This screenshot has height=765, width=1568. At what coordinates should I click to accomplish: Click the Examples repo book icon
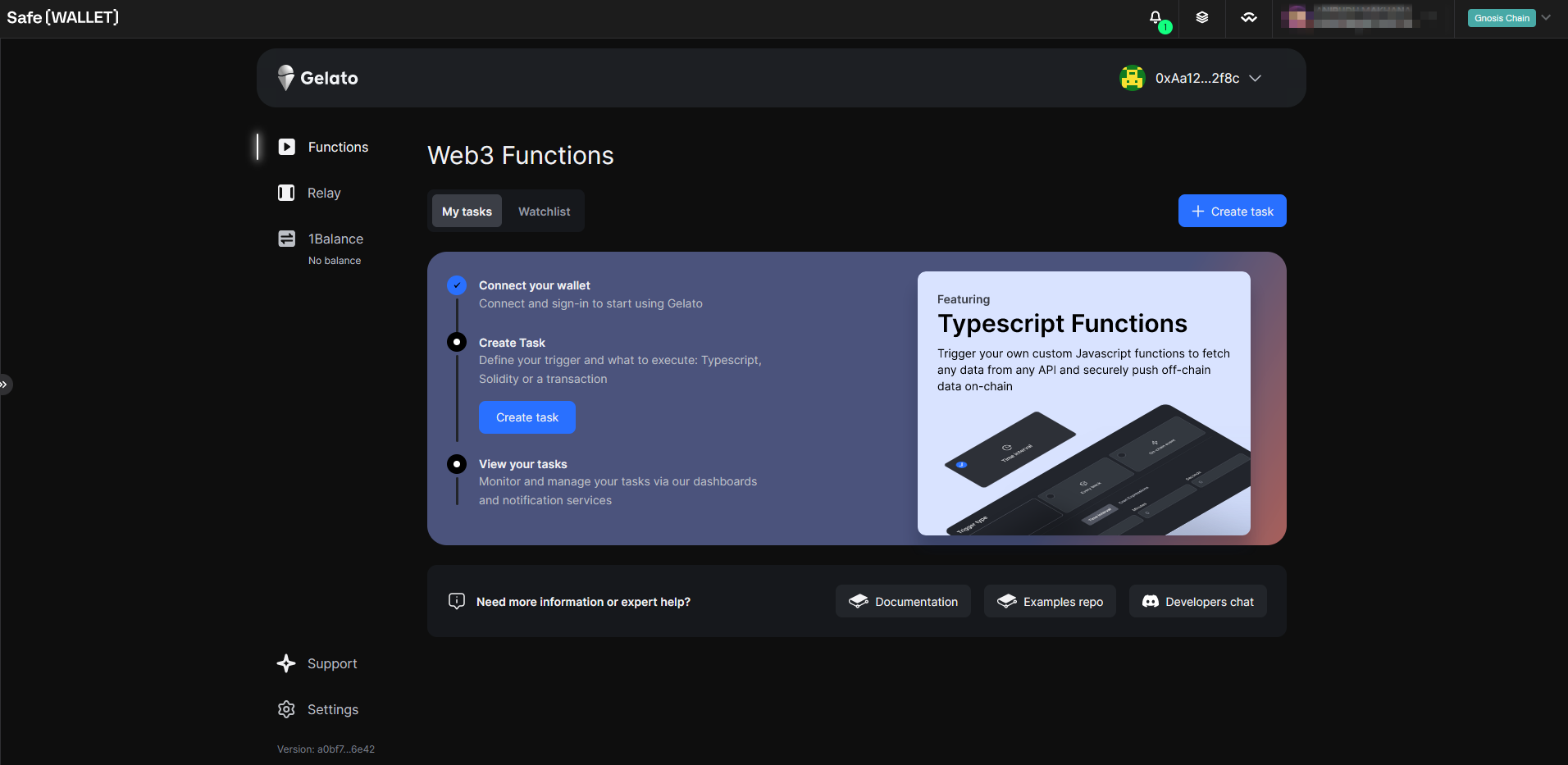coord(1007,601)
